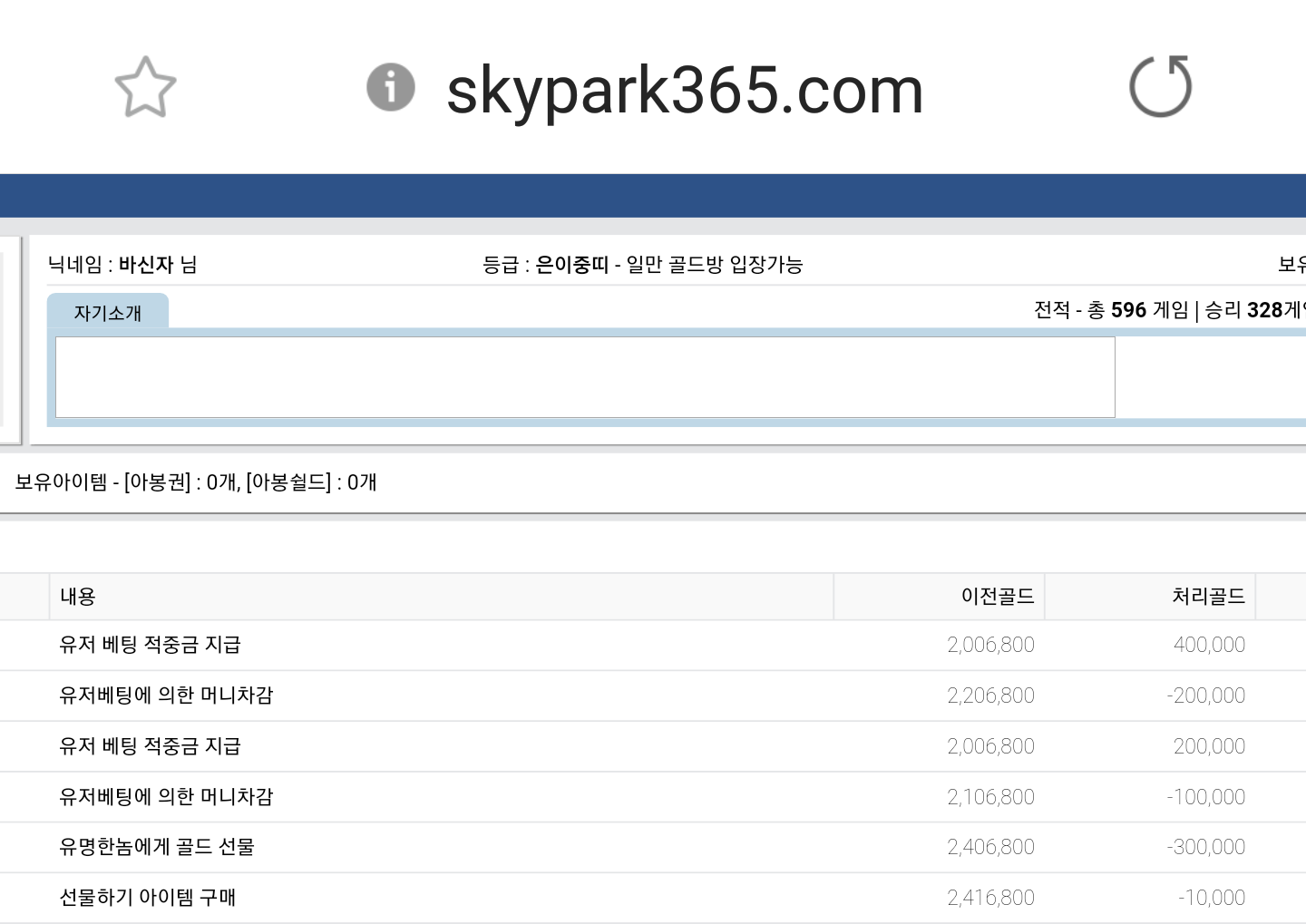Click the 보유아이템 아봉권 item line
The width and height of the screenshot is (1306, 924).
[195, 482]
